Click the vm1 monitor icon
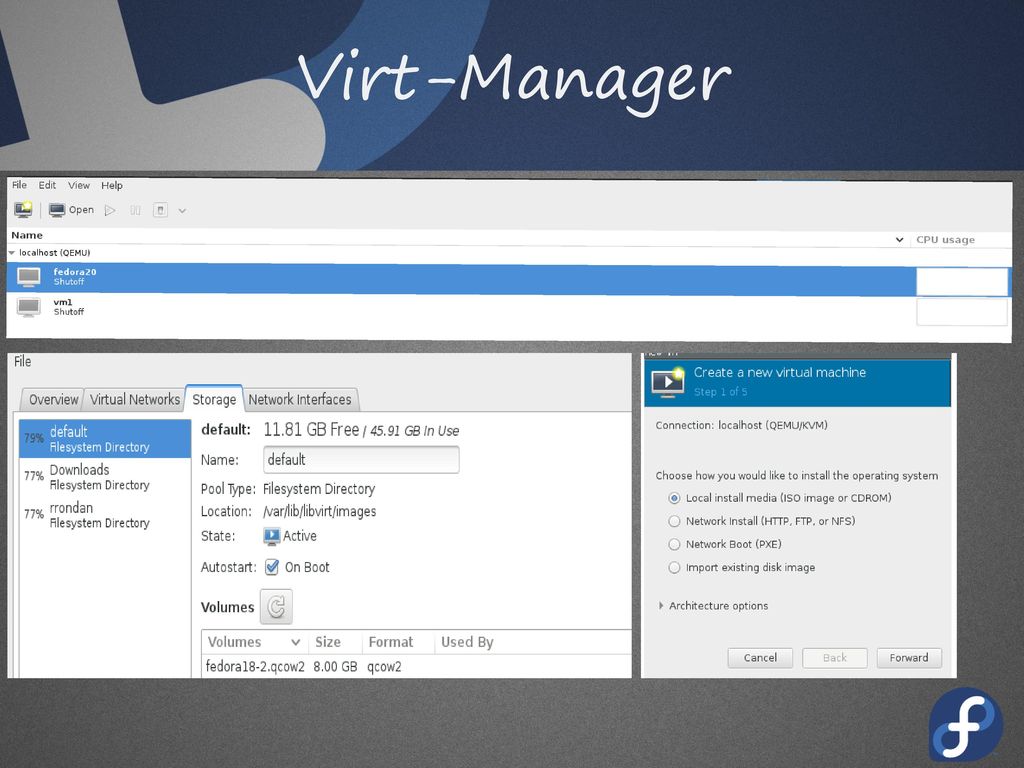This screenshot has height=768, width=1024. point(29,307)
